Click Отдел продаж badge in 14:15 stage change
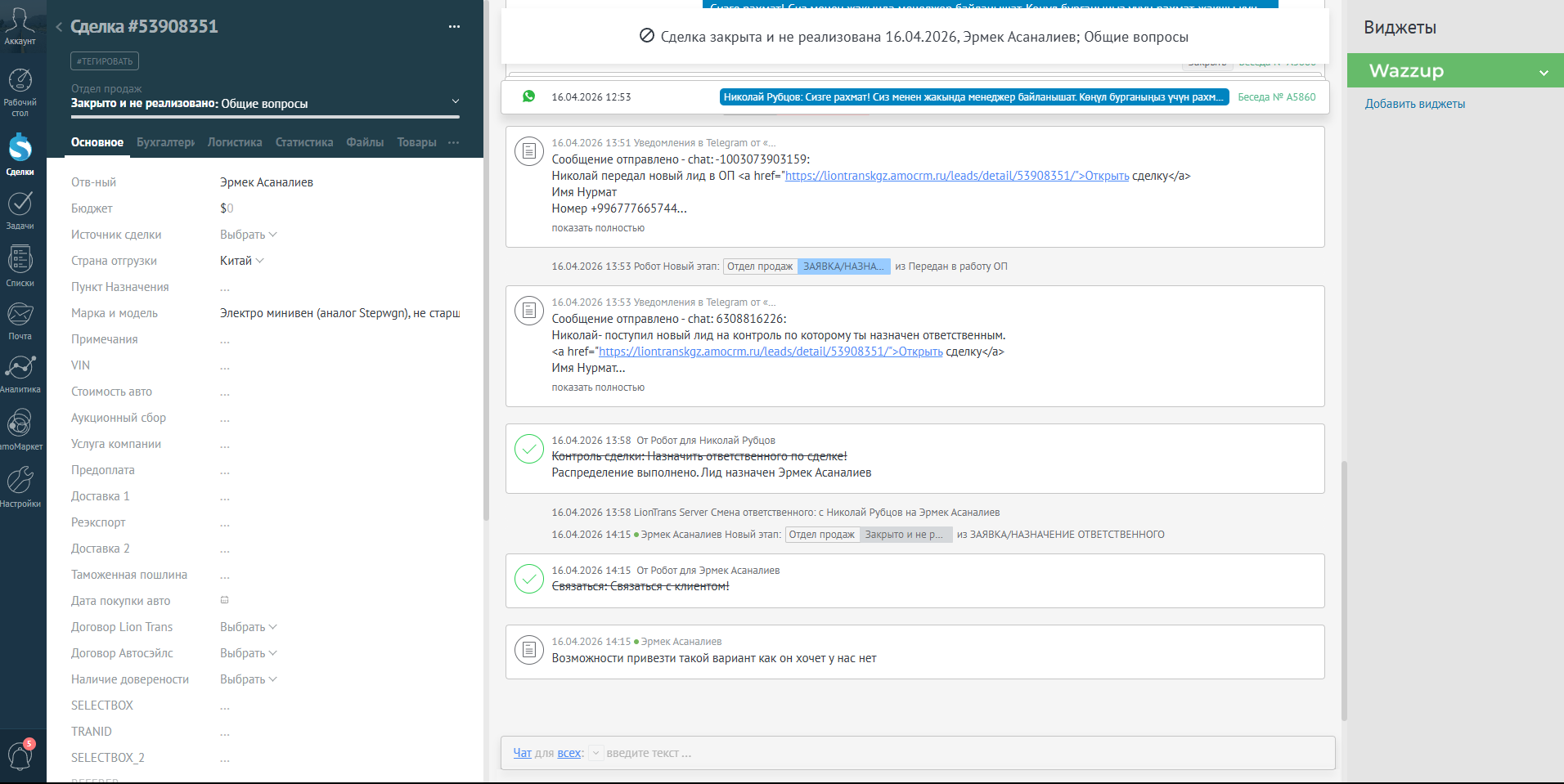 [x=823, y=535]
